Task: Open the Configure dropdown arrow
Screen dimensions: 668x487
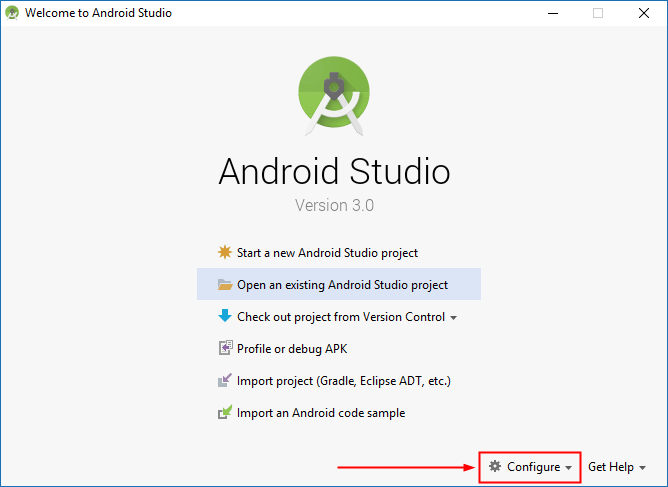Action: 568,468
